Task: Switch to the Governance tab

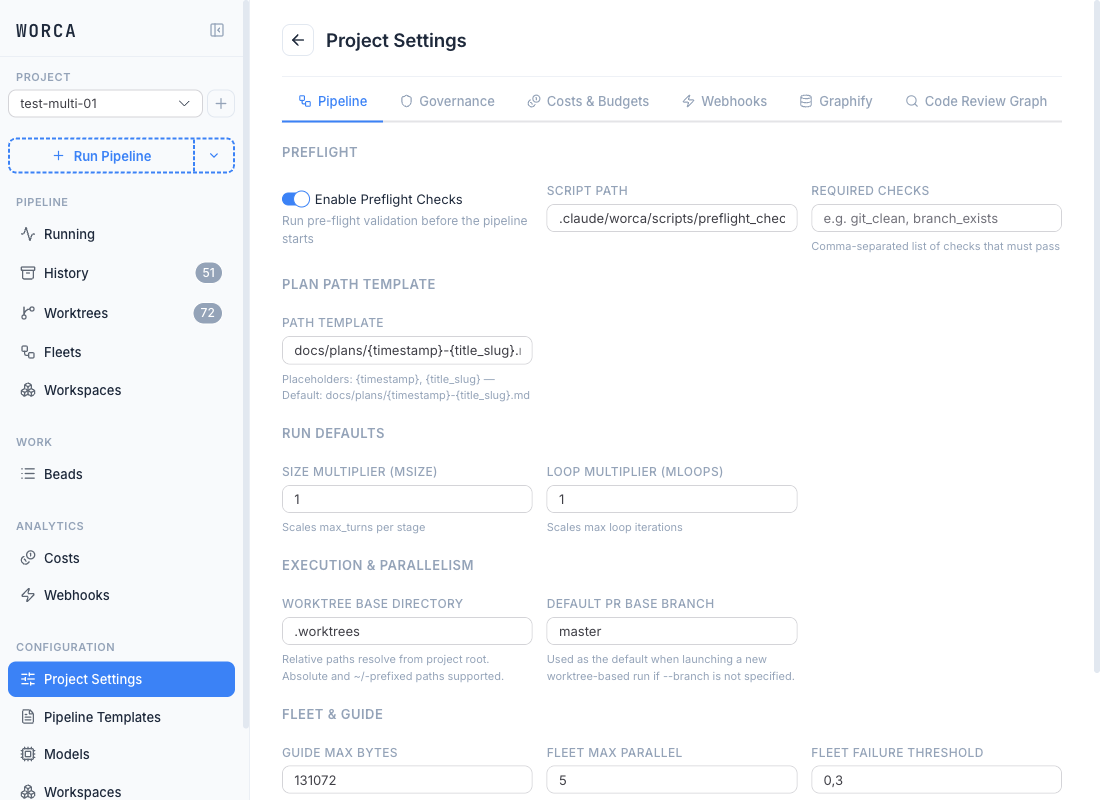Action: 448,101
